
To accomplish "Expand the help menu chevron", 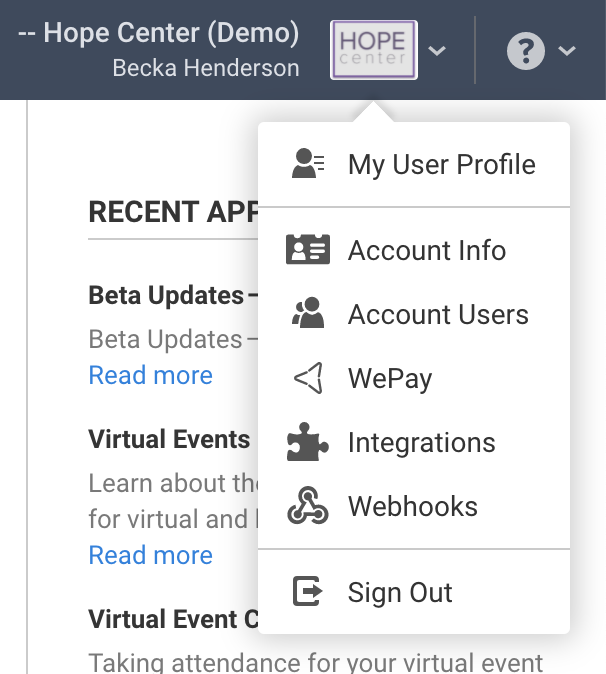I will 567,50.
